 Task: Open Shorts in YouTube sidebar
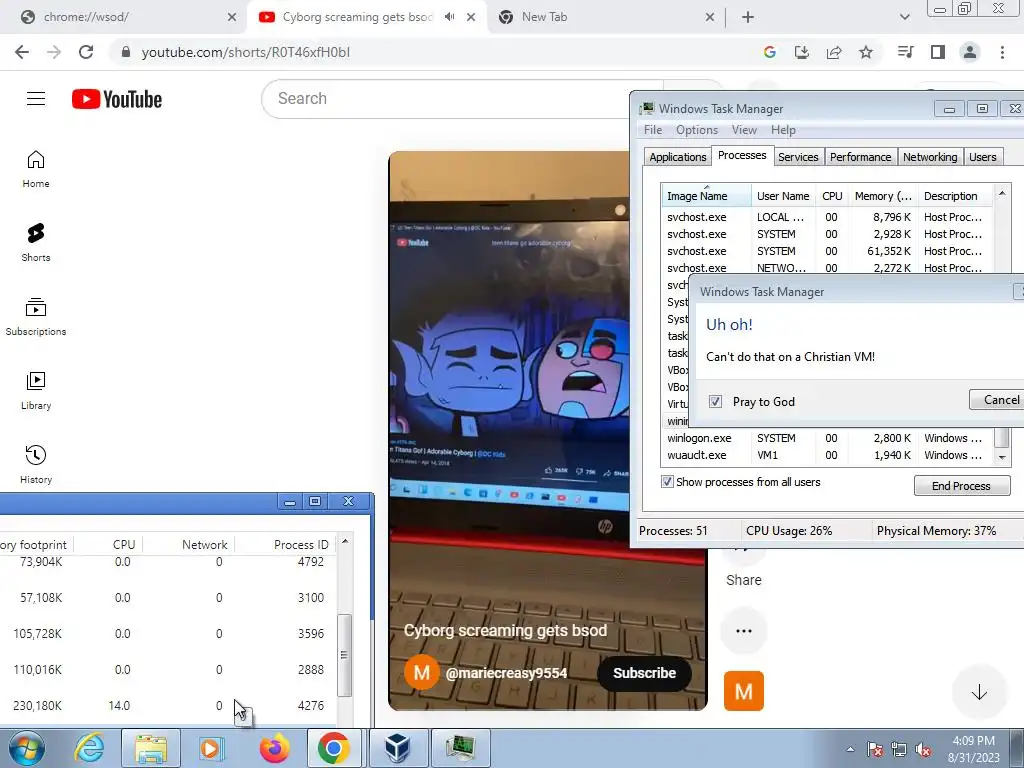pyautogui.click(x=36, y=243)
